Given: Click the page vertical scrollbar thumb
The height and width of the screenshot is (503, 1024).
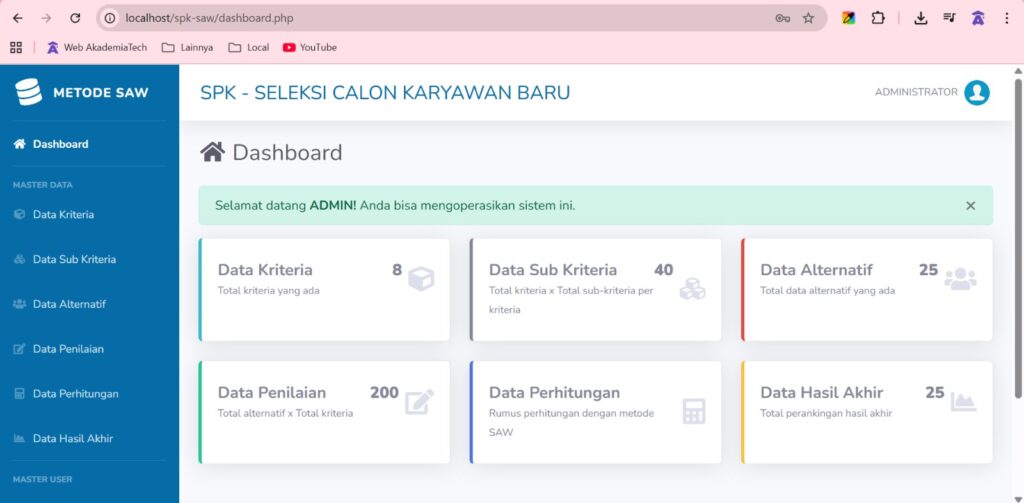Looking at the screenshot, I should click(x=1018, y=238).
